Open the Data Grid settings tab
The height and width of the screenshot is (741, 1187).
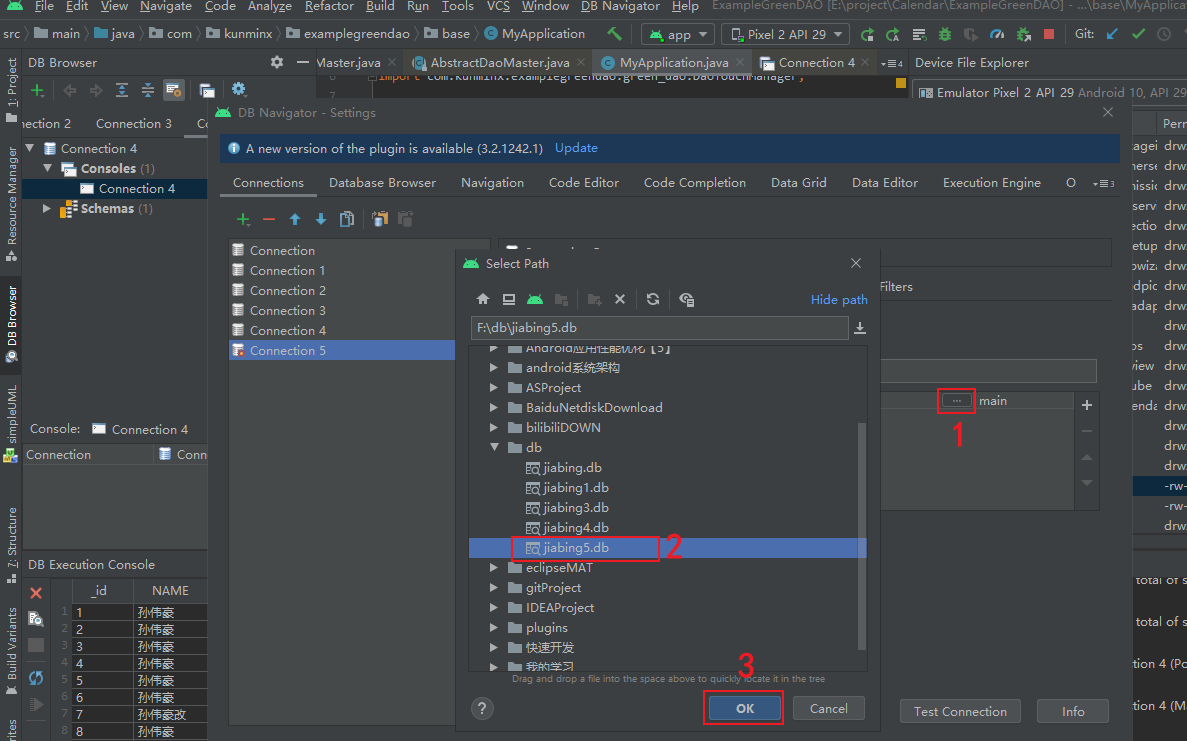pyautogui.click(x=799, y=182)
